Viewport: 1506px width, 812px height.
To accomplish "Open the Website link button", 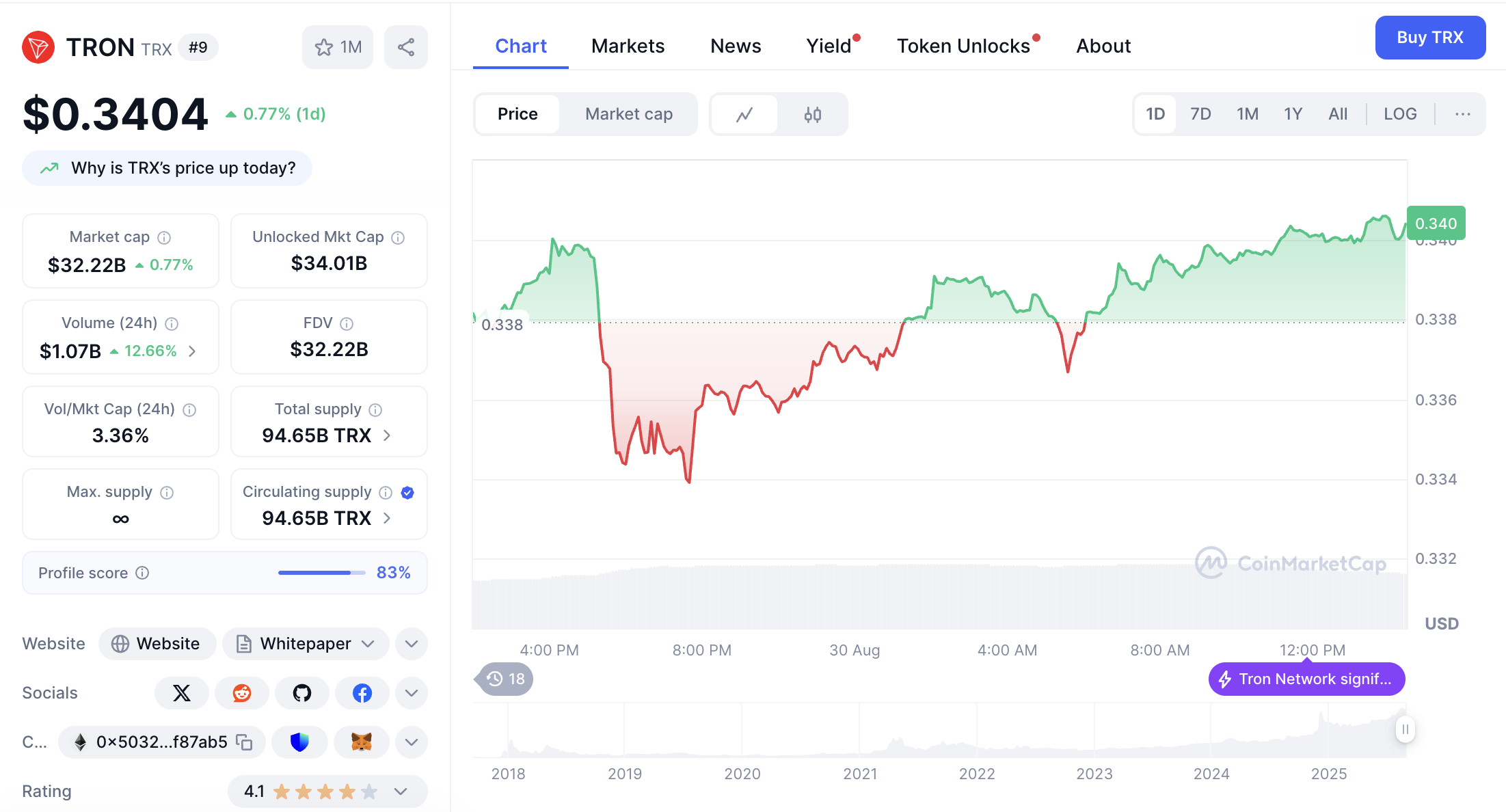I will point(157,644).
